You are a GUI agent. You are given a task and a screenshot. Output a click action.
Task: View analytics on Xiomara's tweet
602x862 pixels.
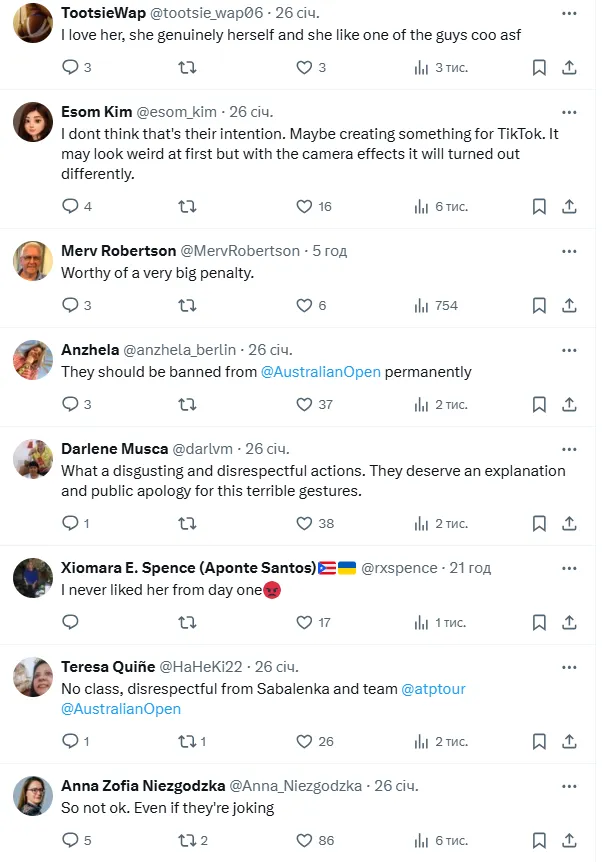tap(421, 622)
